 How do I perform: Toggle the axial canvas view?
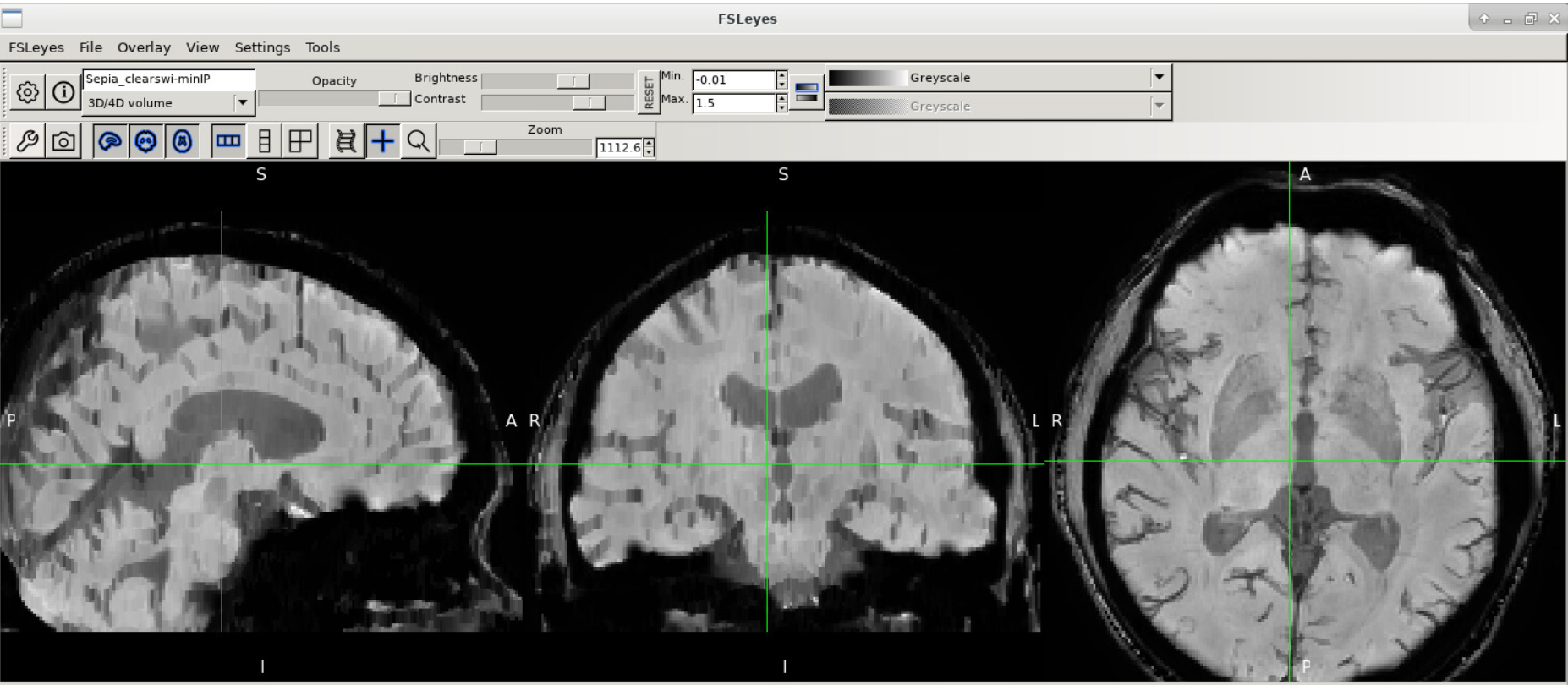click(182, 141)
